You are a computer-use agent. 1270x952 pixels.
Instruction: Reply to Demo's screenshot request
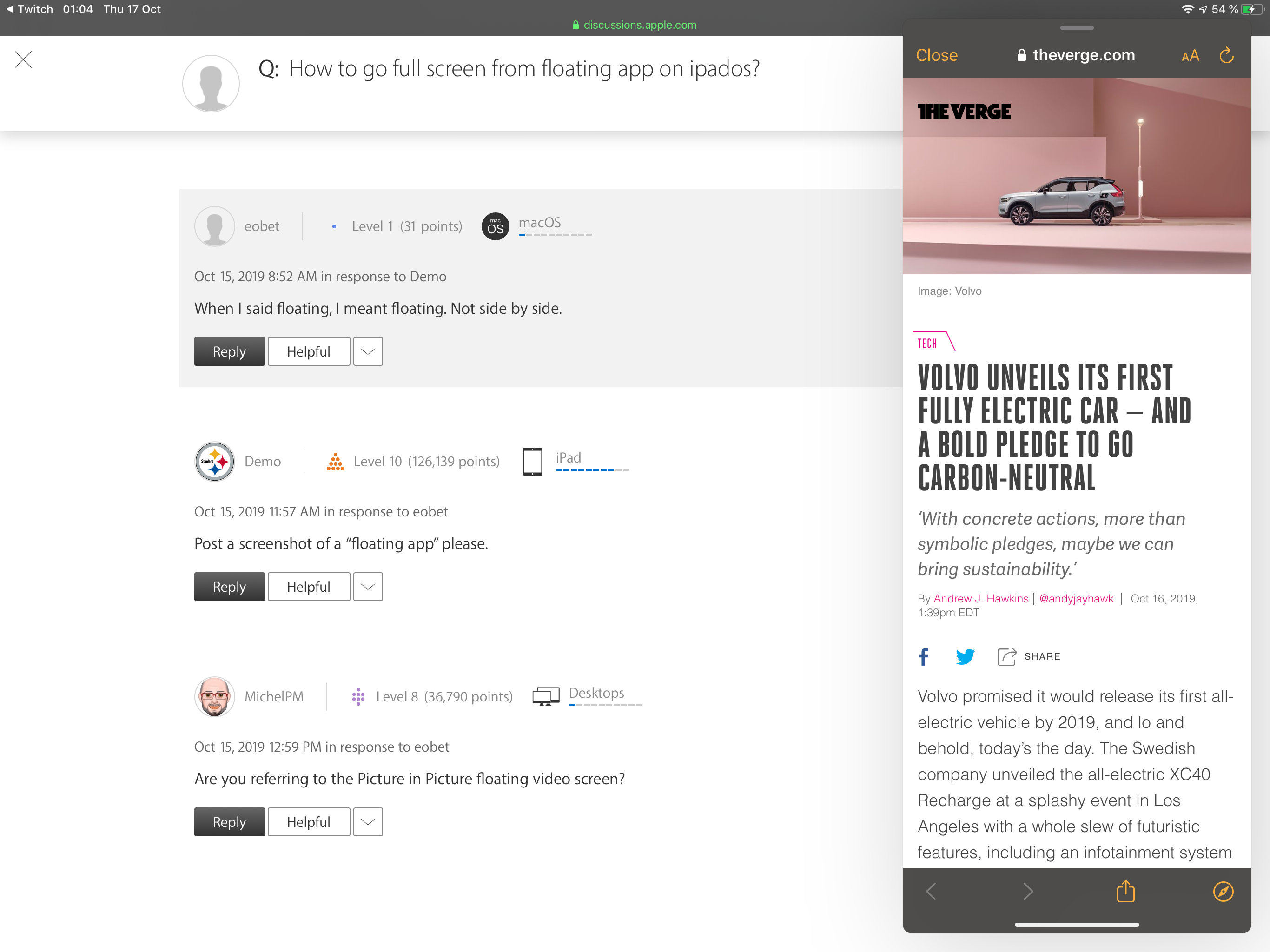(229, 586)
